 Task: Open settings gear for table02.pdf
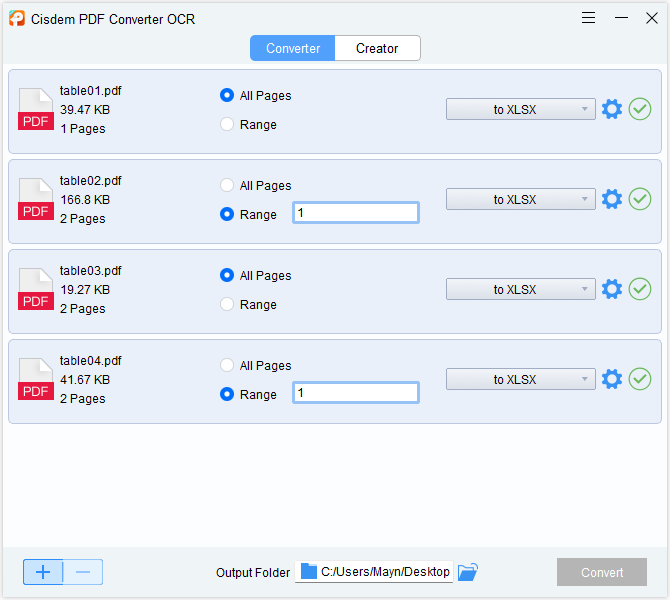click(612, 199)
